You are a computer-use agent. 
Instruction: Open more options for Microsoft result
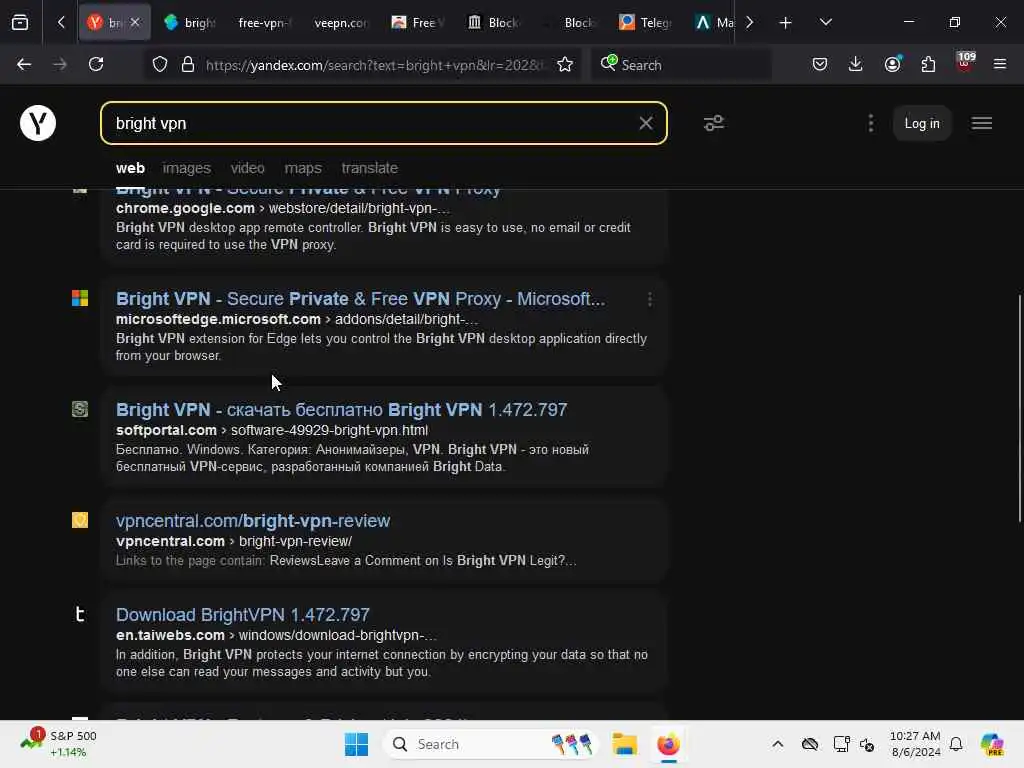click(x=649, y=299)
